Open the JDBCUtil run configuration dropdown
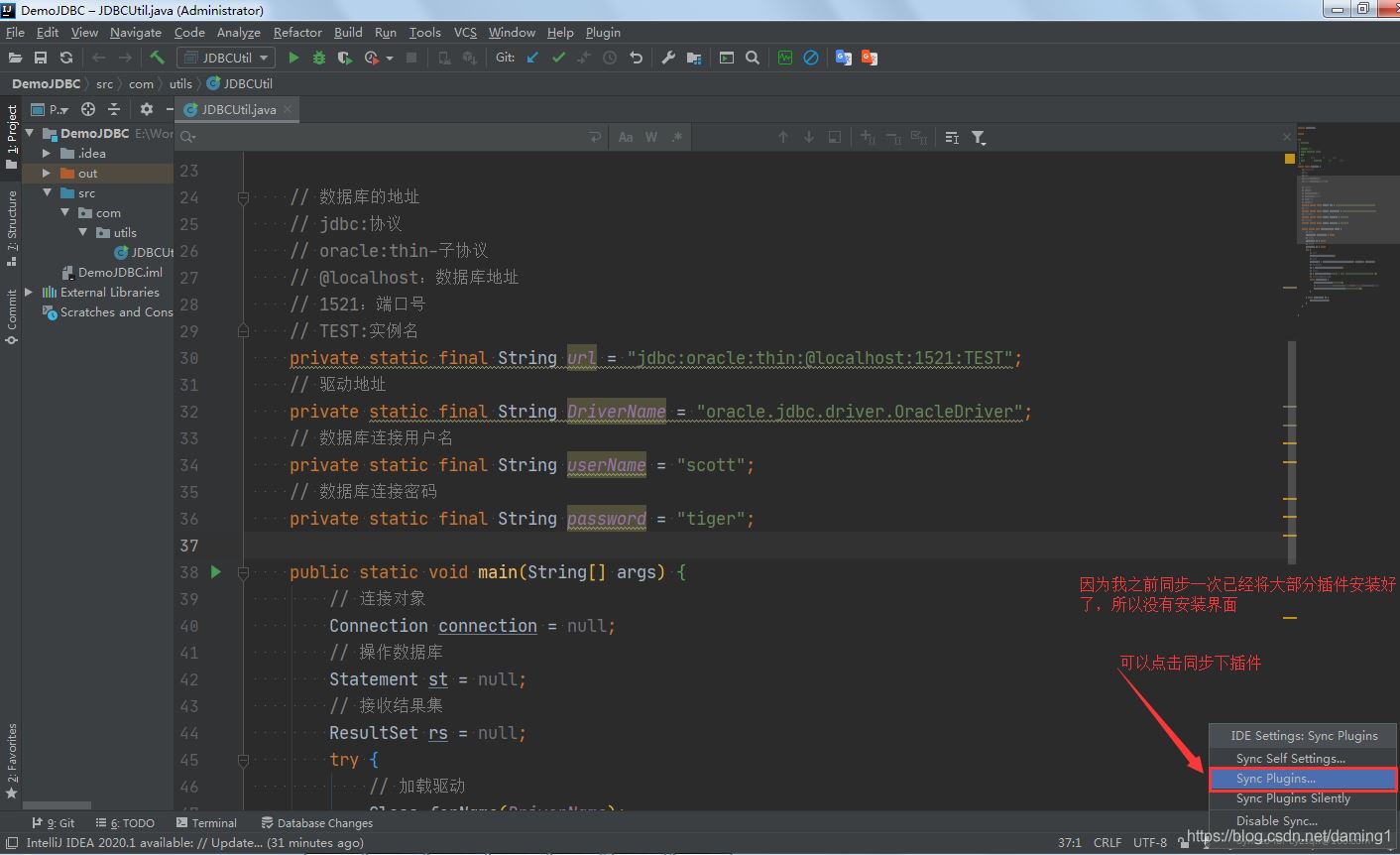 coord(225,58)
